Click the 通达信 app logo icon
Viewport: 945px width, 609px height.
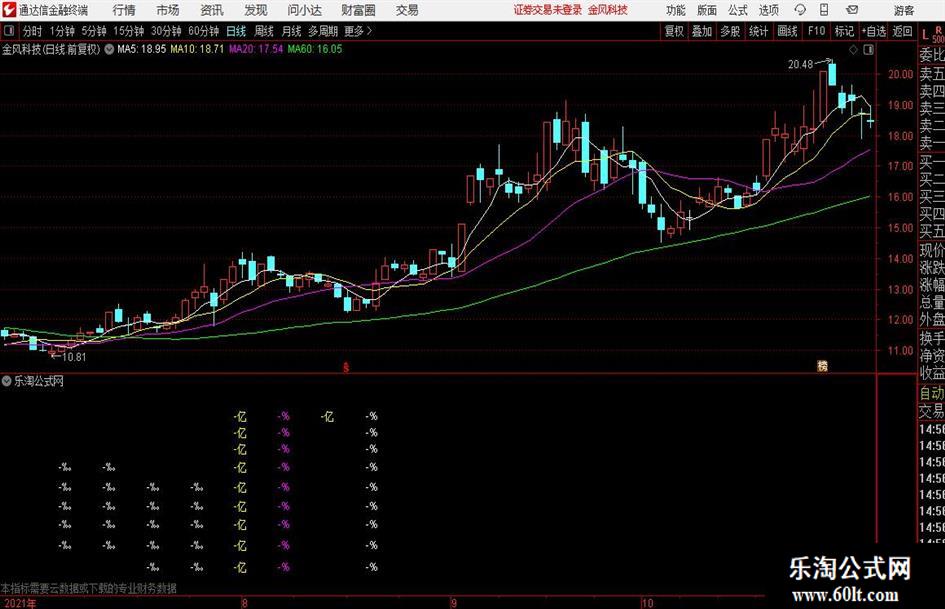(x=8, y=10)
